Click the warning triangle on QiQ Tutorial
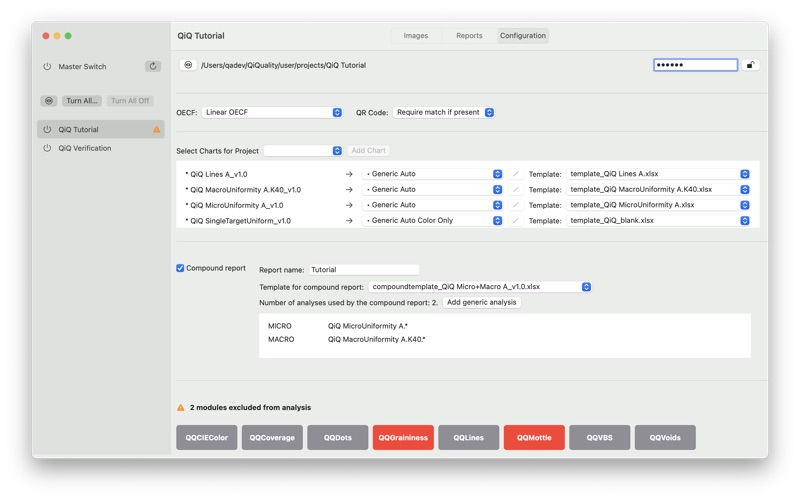 pos(156,130)
